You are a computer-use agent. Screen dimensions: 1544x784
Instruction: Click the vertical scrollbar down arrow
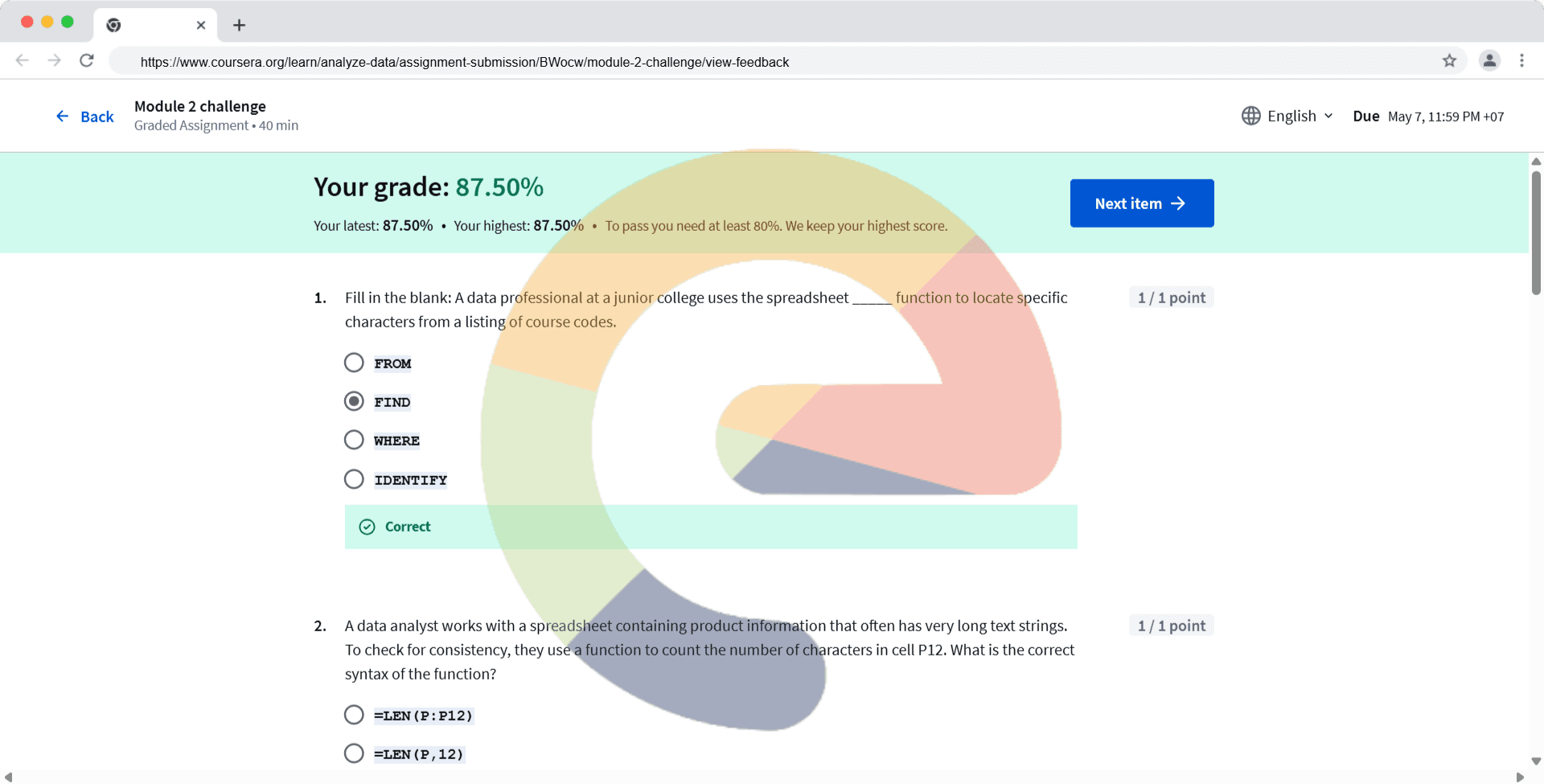tap(1536, 761)
